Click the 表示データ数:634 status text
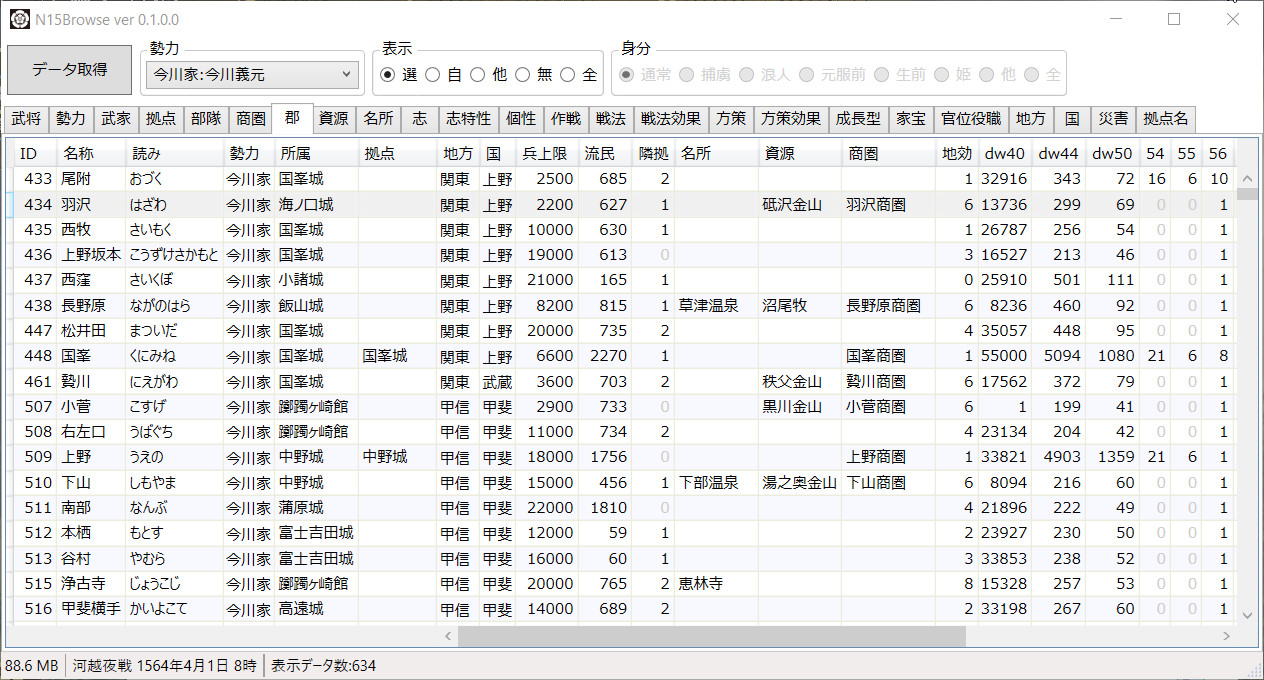1264x680 pixels. pyautogui.click(x=323, y=665)
